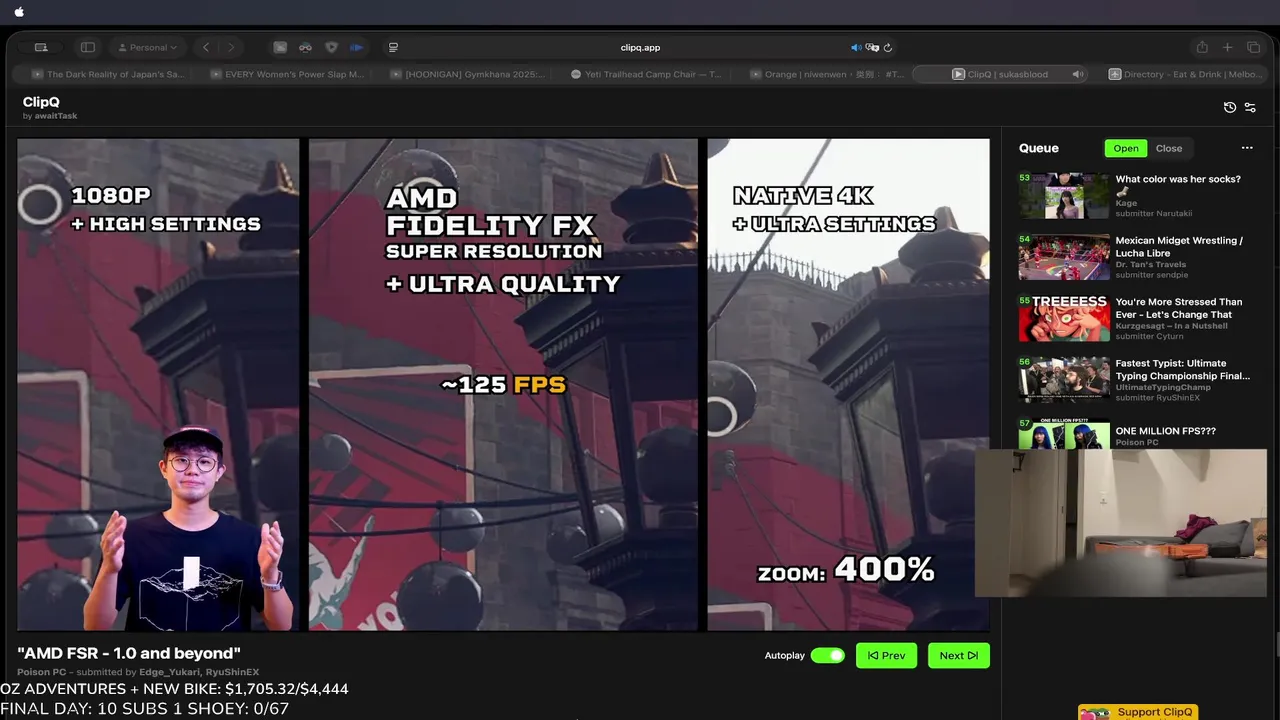1280x720 pixels.
Task: Open the ClipQ settings sliders icon
Action: pyautogui.click(x=1250, y=107)
